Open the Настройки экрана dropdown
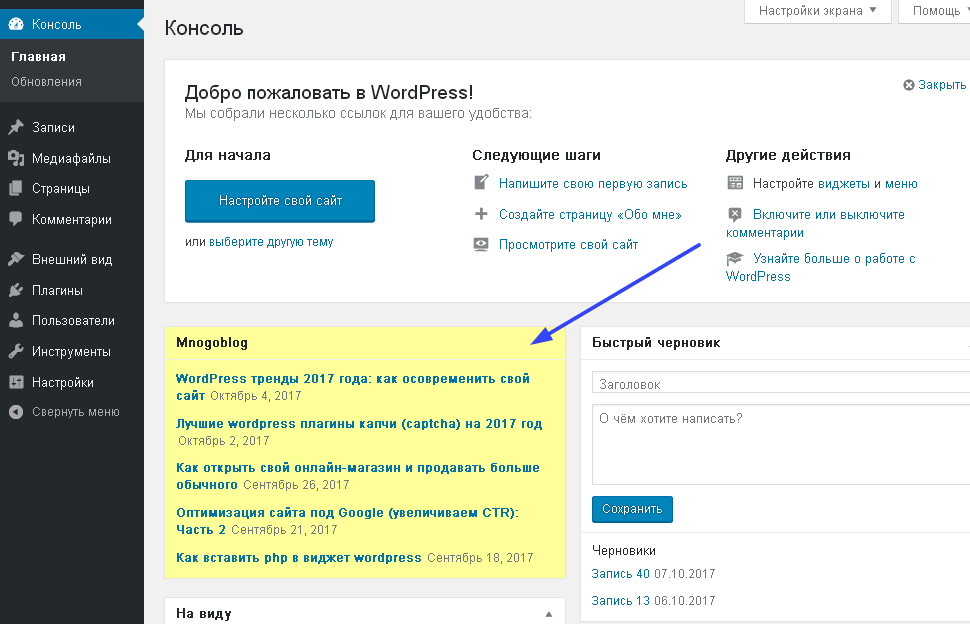Screen dimensions: 970x624 point(817,11)
